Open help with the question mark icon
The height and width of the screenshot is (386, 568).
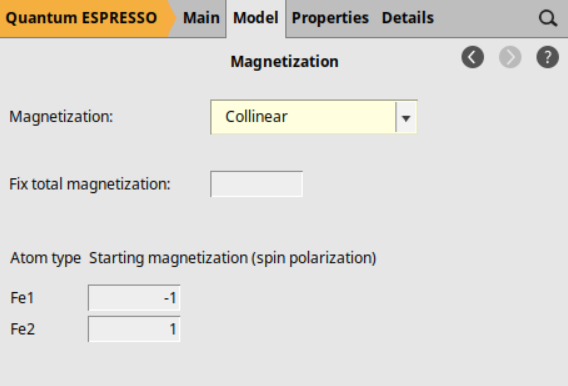tap(547, 57)
